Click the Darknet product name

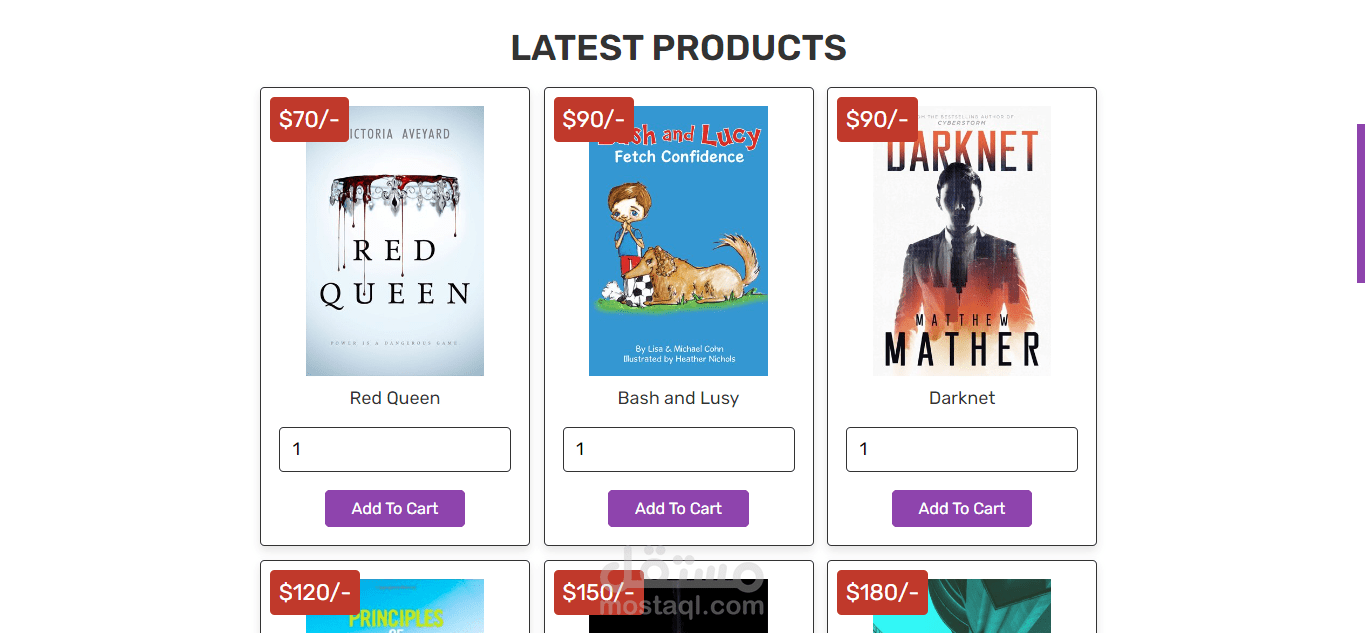point(962,398)
